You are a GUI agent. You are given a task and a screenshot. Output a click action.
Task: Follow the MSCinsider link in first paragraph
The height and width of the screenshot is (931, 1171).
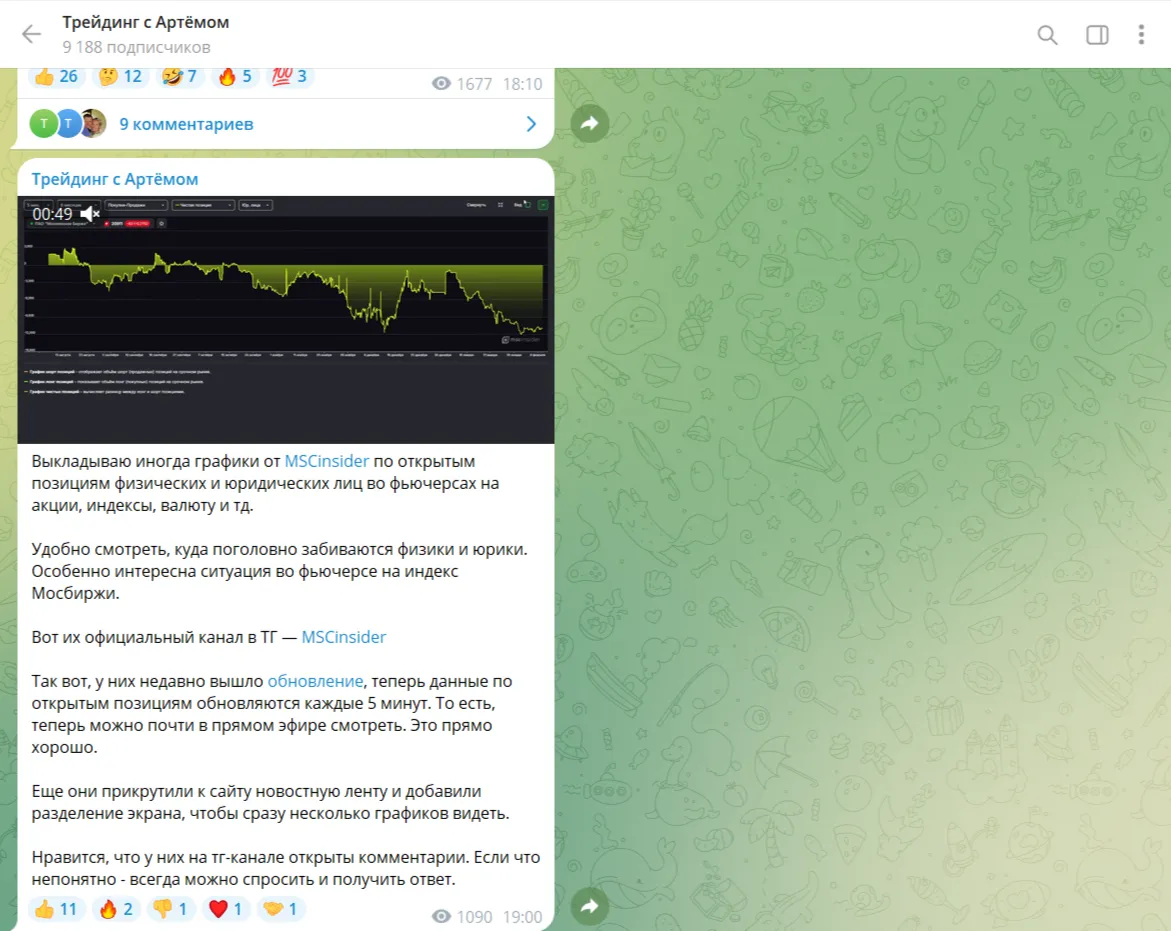point(327,461)
